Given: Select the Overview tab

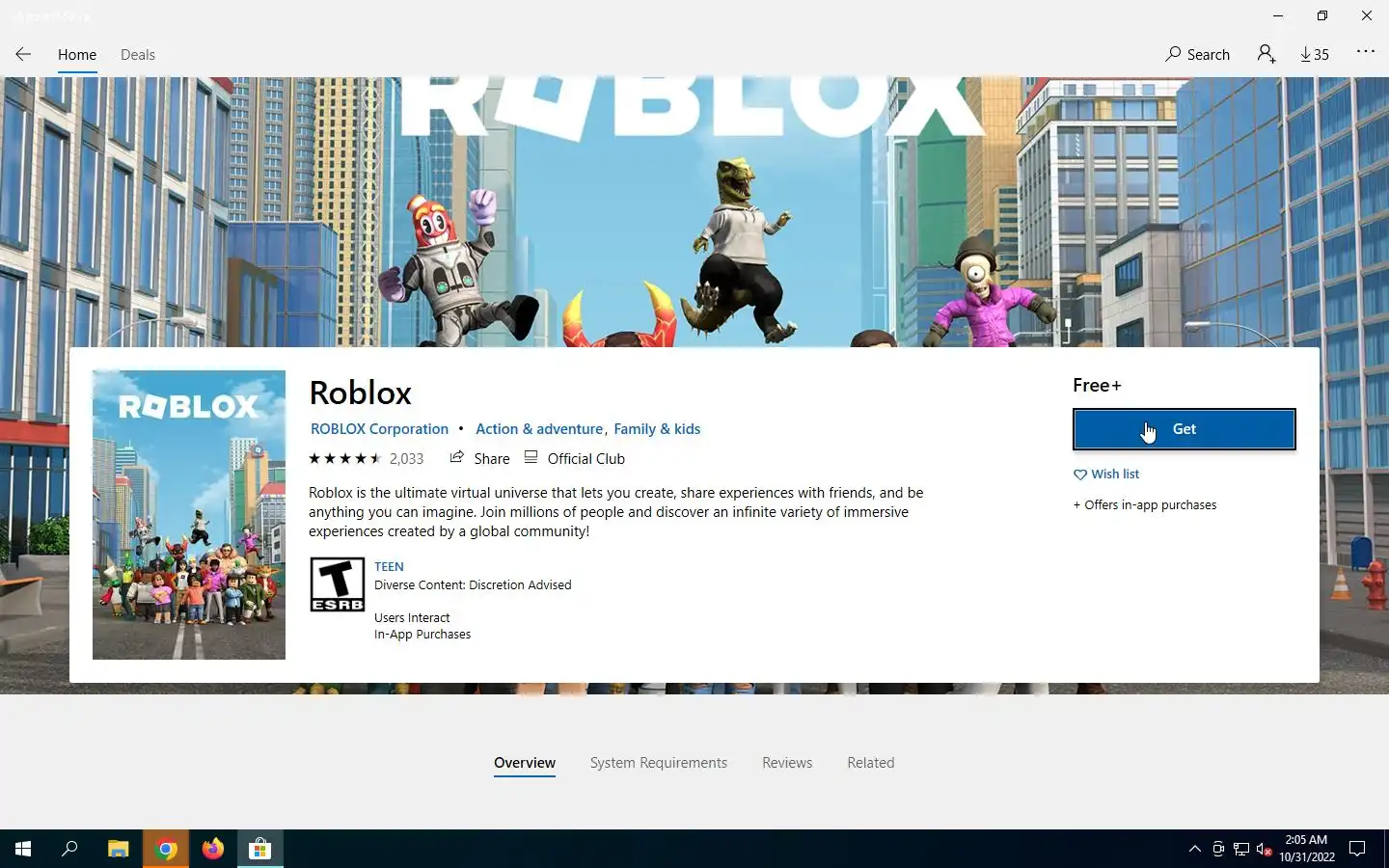Looking at the screenshot, I should (525, 763).
